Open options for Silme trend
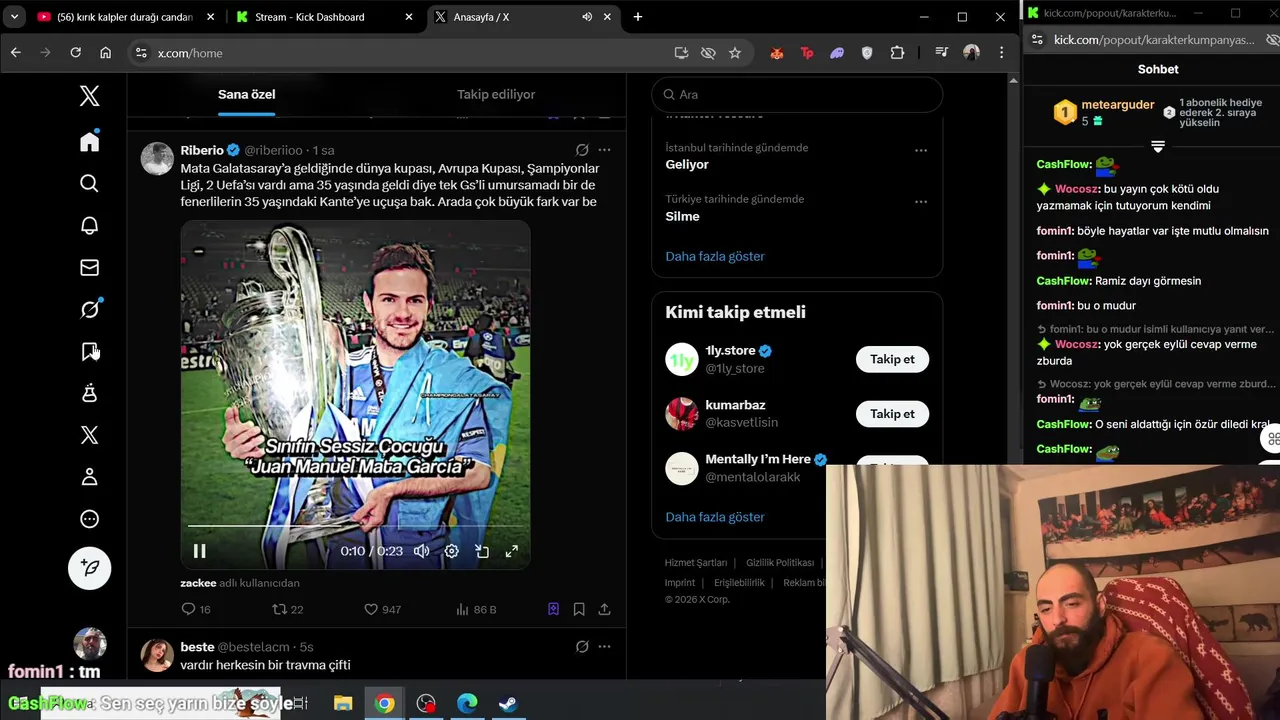This screenshot has width=1280, height=720. [x=921, y=202]
